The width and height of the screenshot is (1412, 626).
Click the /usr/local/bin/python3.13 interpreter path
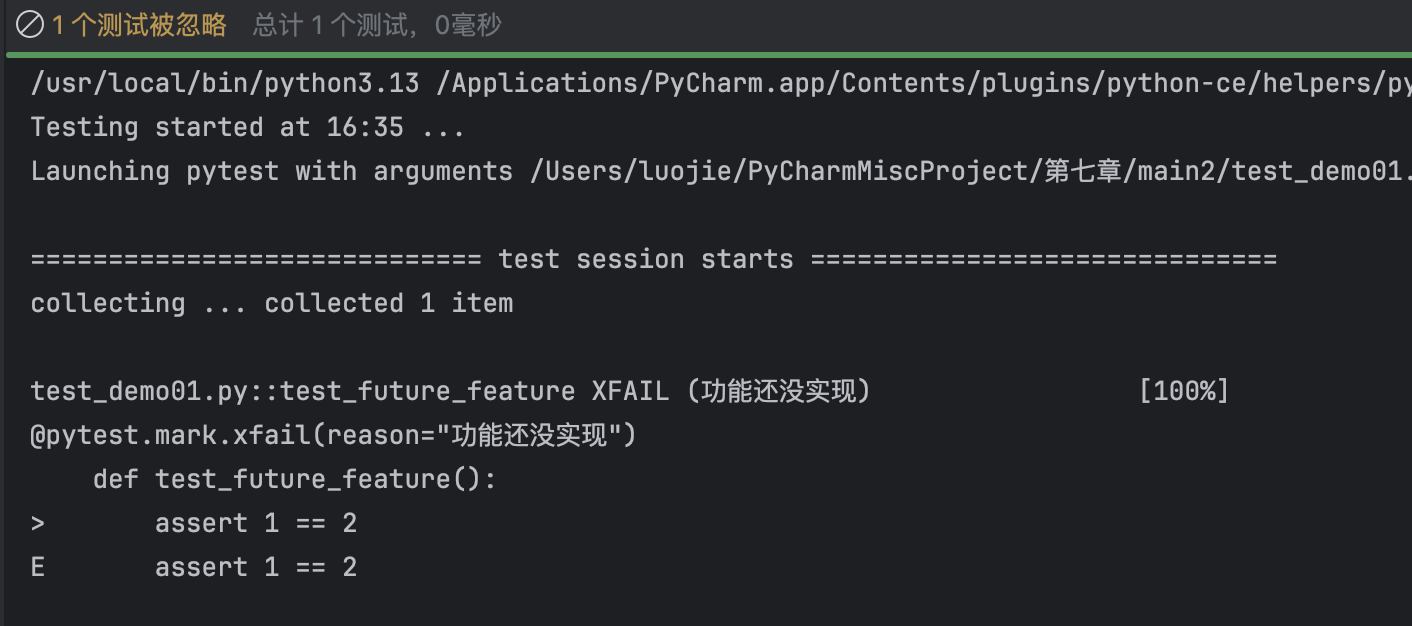tap(225, 83)
